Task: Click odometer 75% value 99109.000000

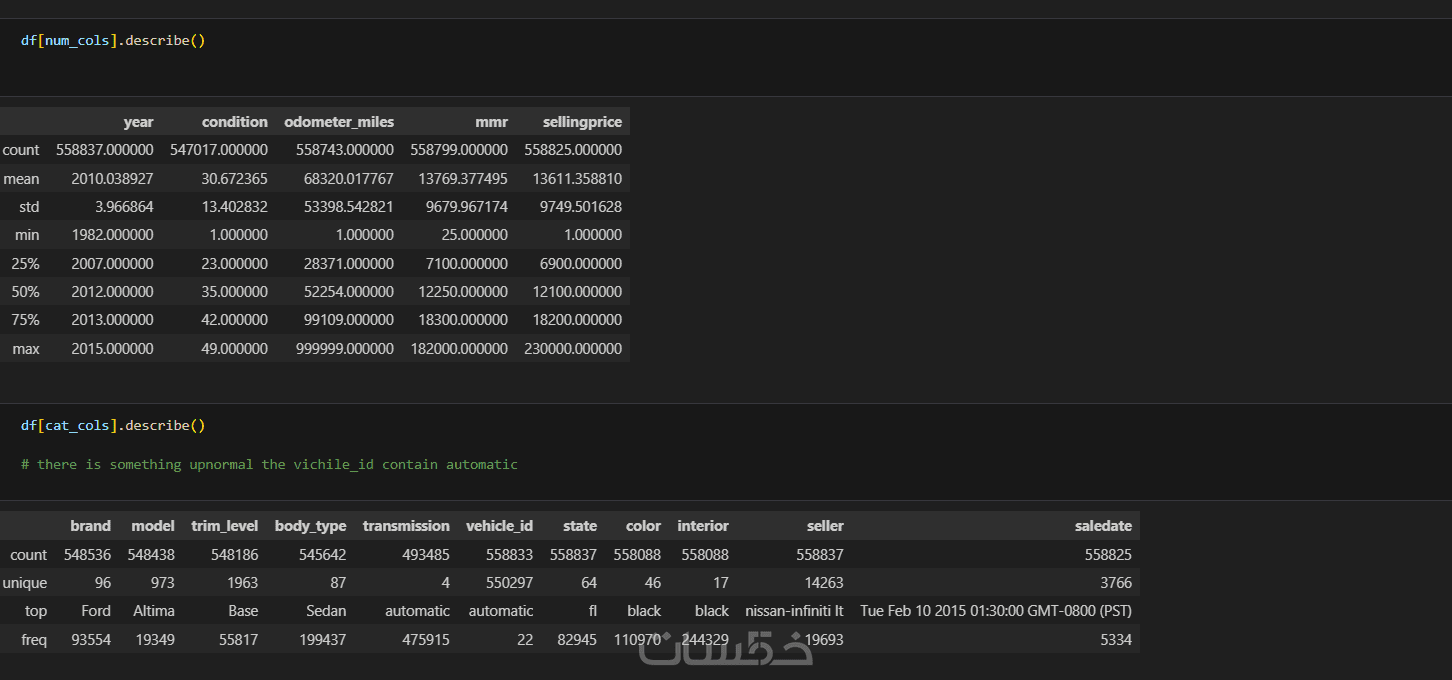Action: (349, 320)
